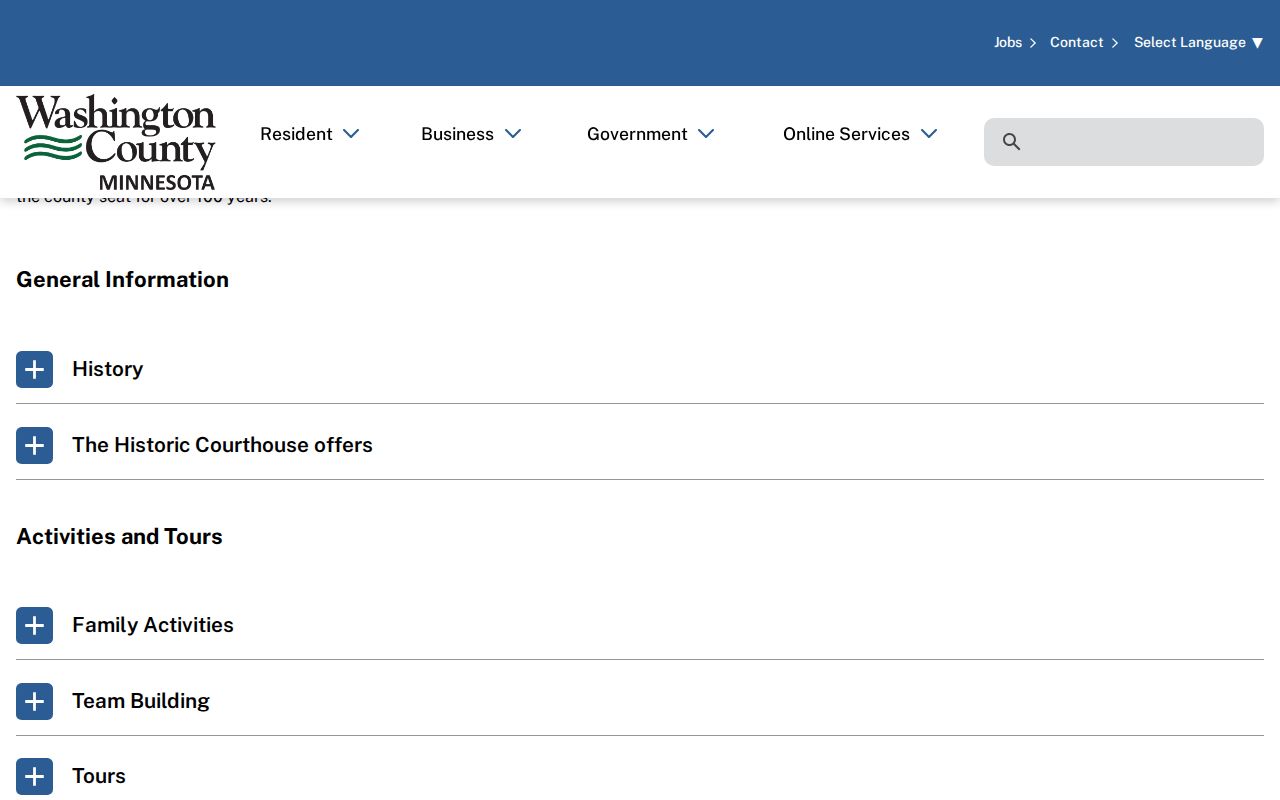Expand the History section plus icon
Image resolution: width=1280 pixels, height=800 pixels.
[x=34, y=369]
